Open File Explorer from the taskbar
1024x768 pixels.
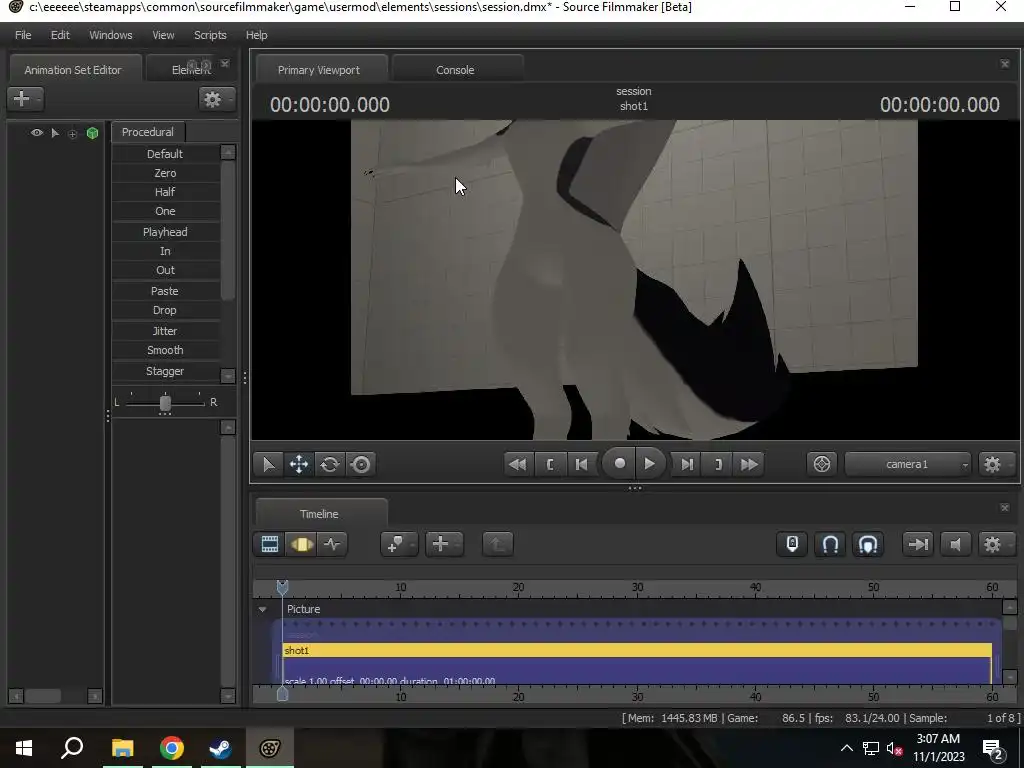(122, 748)
